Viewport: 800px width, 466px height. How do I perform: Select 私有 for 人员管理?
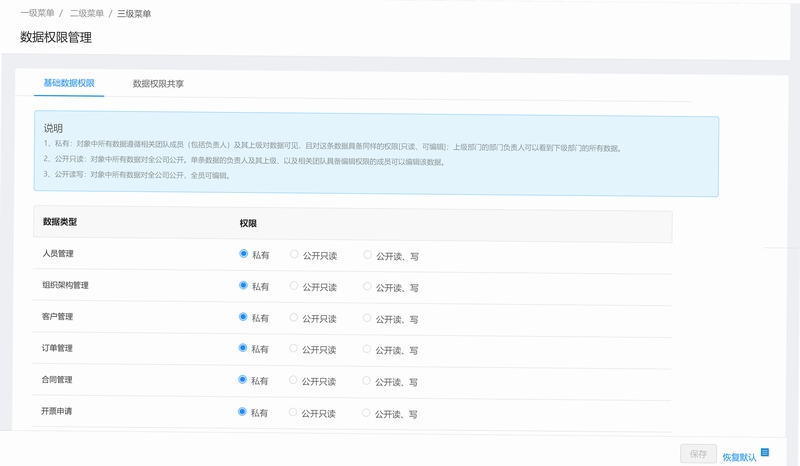point(243,254)
